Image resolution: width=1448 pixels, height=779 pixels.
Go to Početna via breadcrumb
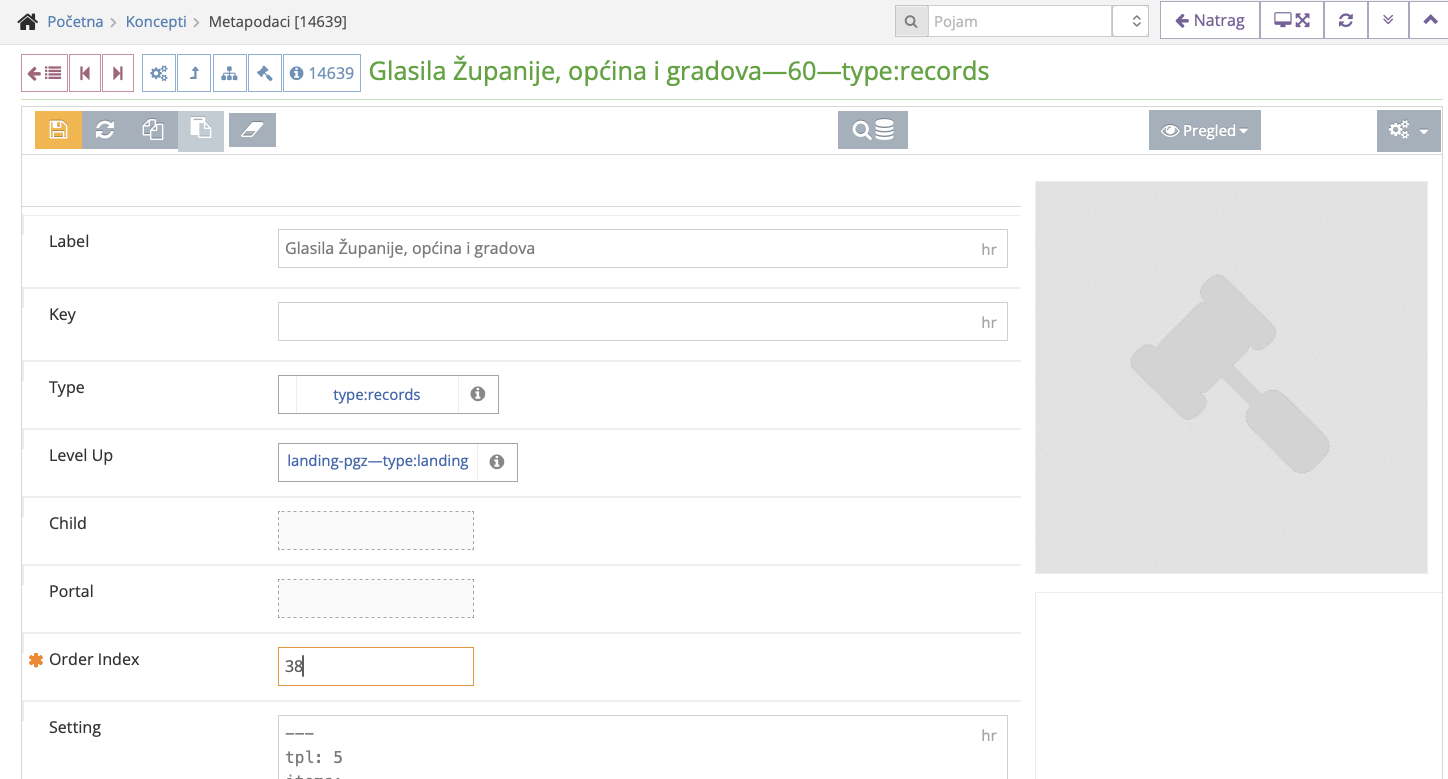click(x=76, y=20)
